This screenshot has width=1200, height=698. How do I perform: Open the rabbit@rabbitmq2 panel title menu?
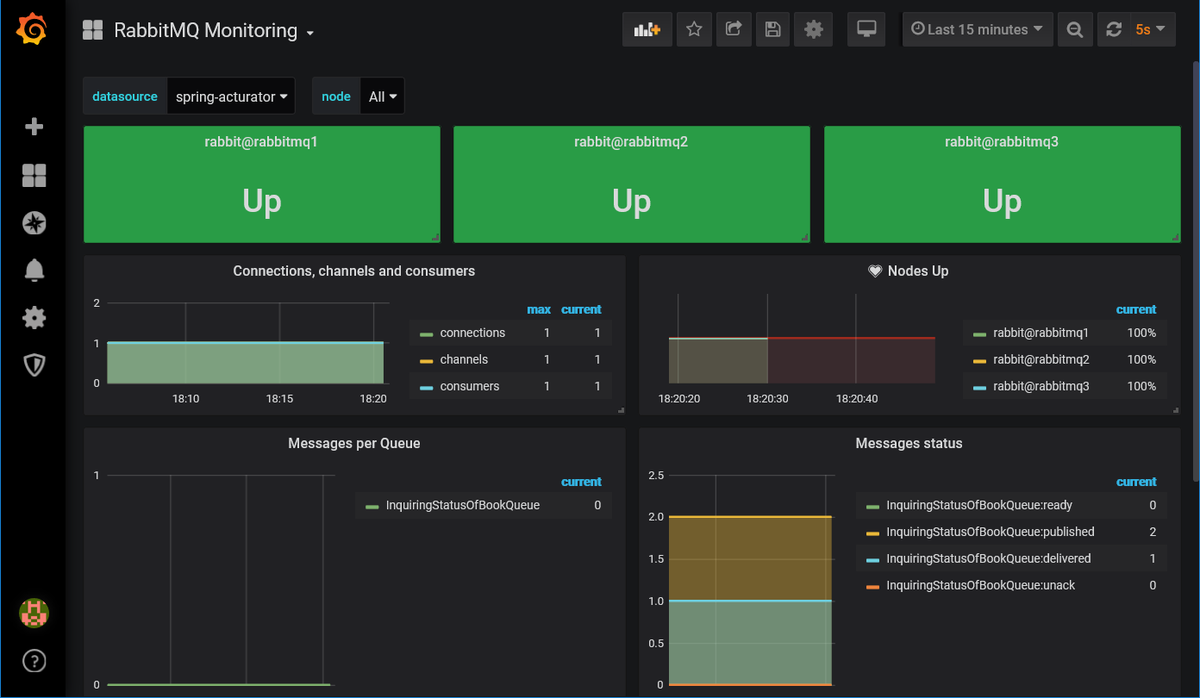pos(631,142)
